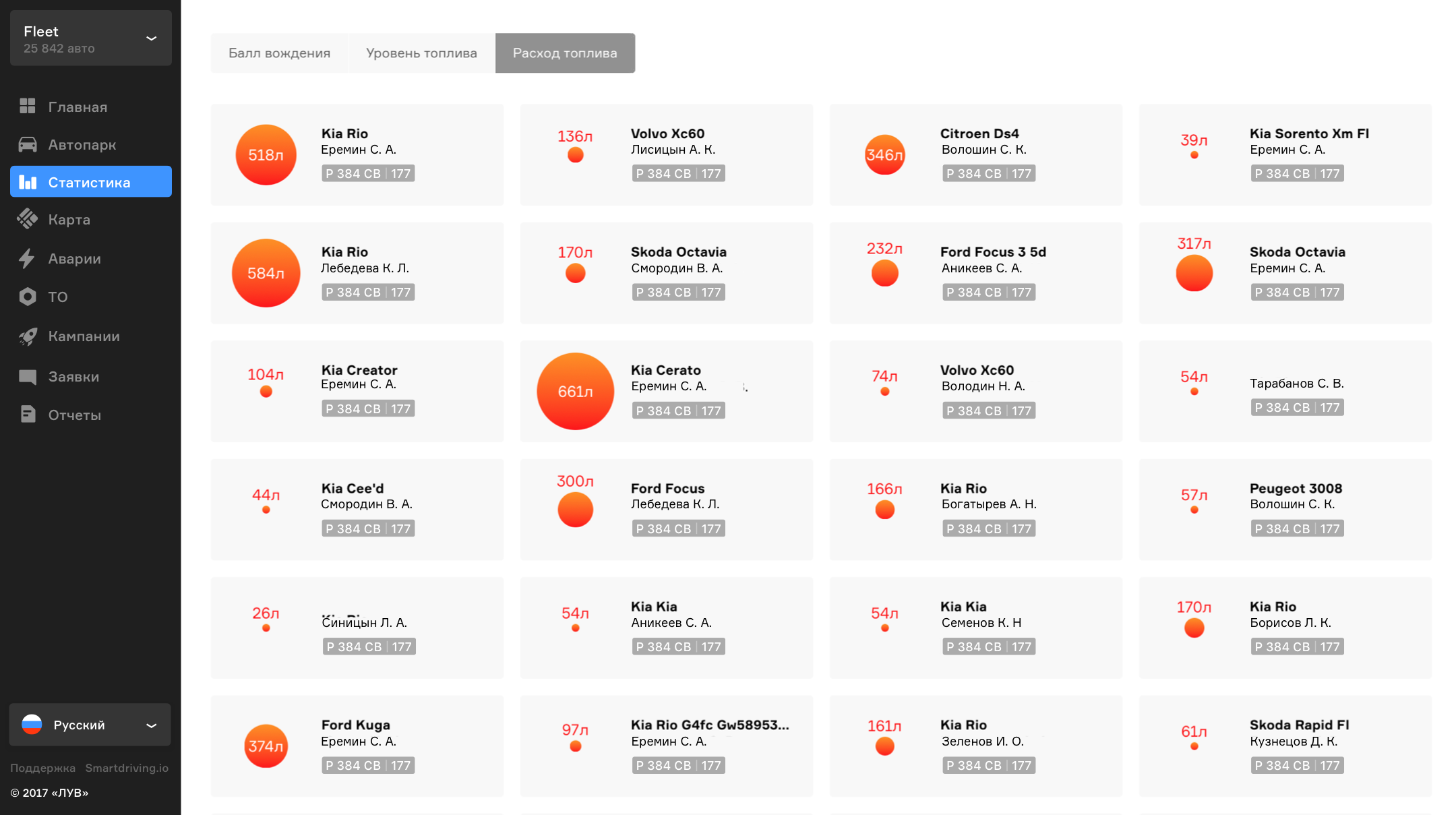Go to the Карта section
The image size is (1456, 815).
coord(90,220)
